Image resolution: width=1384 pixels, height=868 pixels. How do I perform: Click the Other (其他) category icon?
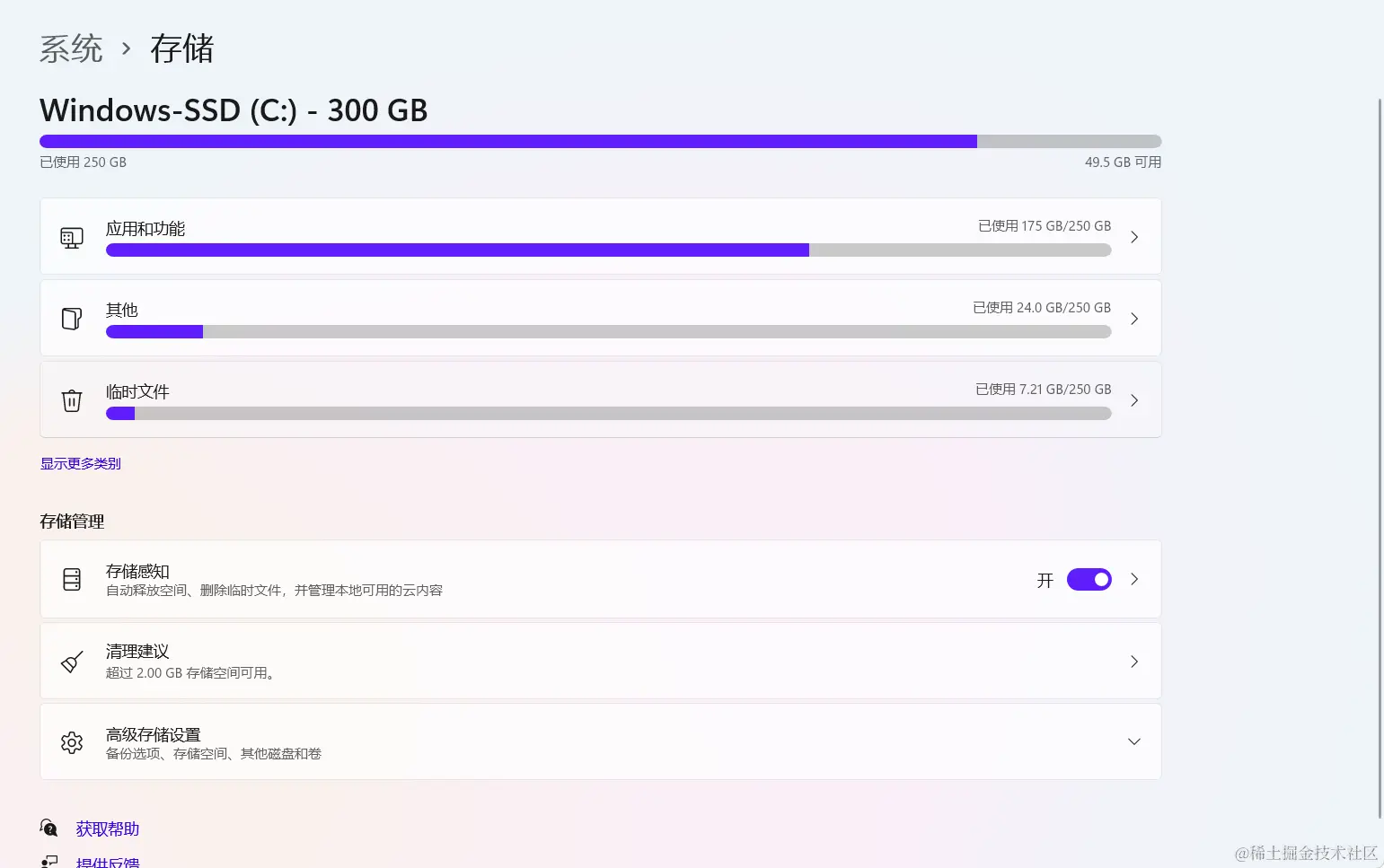tap(72, 319)
